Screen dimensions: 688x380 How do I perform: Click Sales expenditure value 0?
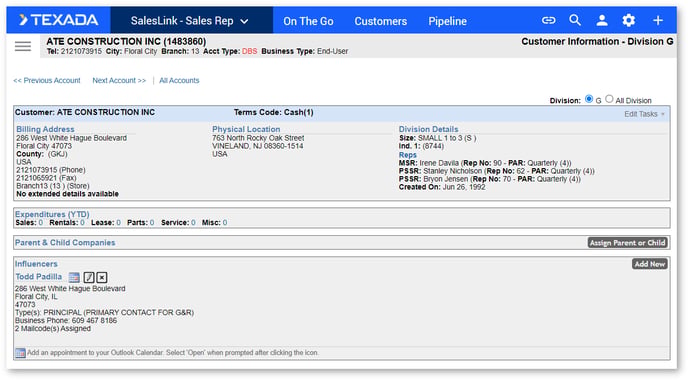click(x=41, y=223)
